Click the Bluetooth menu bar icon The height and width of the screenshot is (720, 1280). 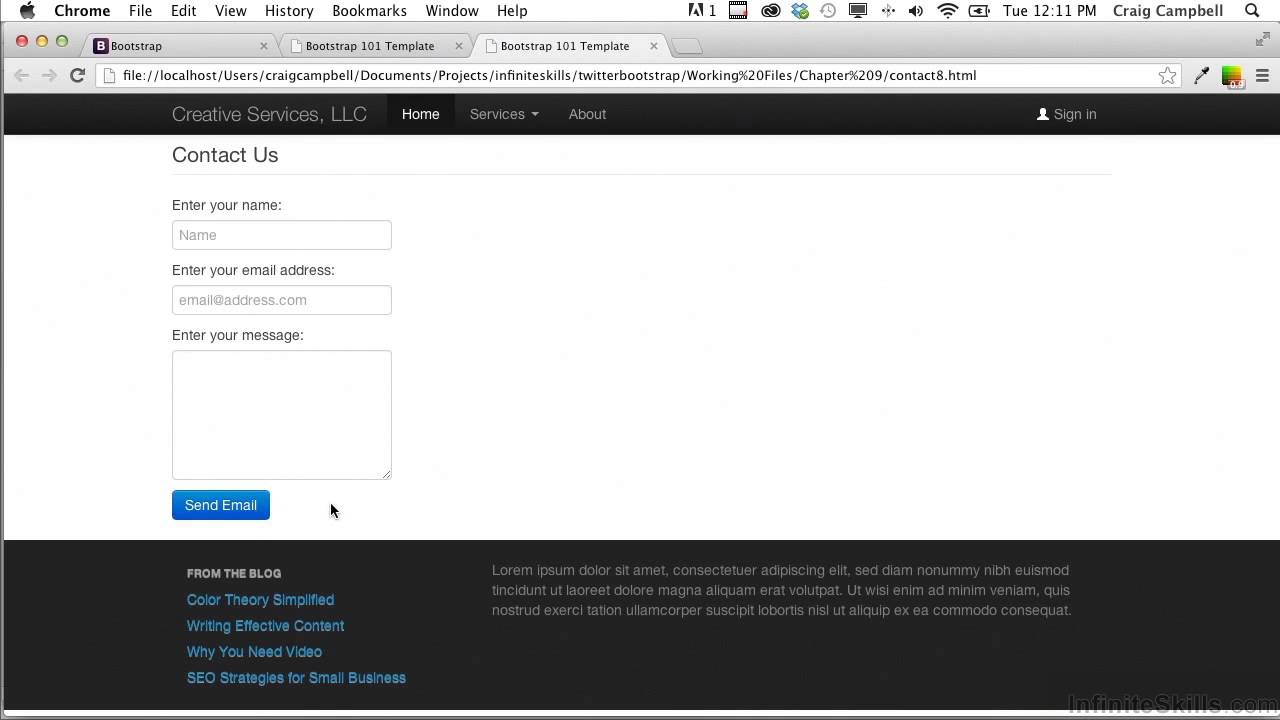(888, 11)
